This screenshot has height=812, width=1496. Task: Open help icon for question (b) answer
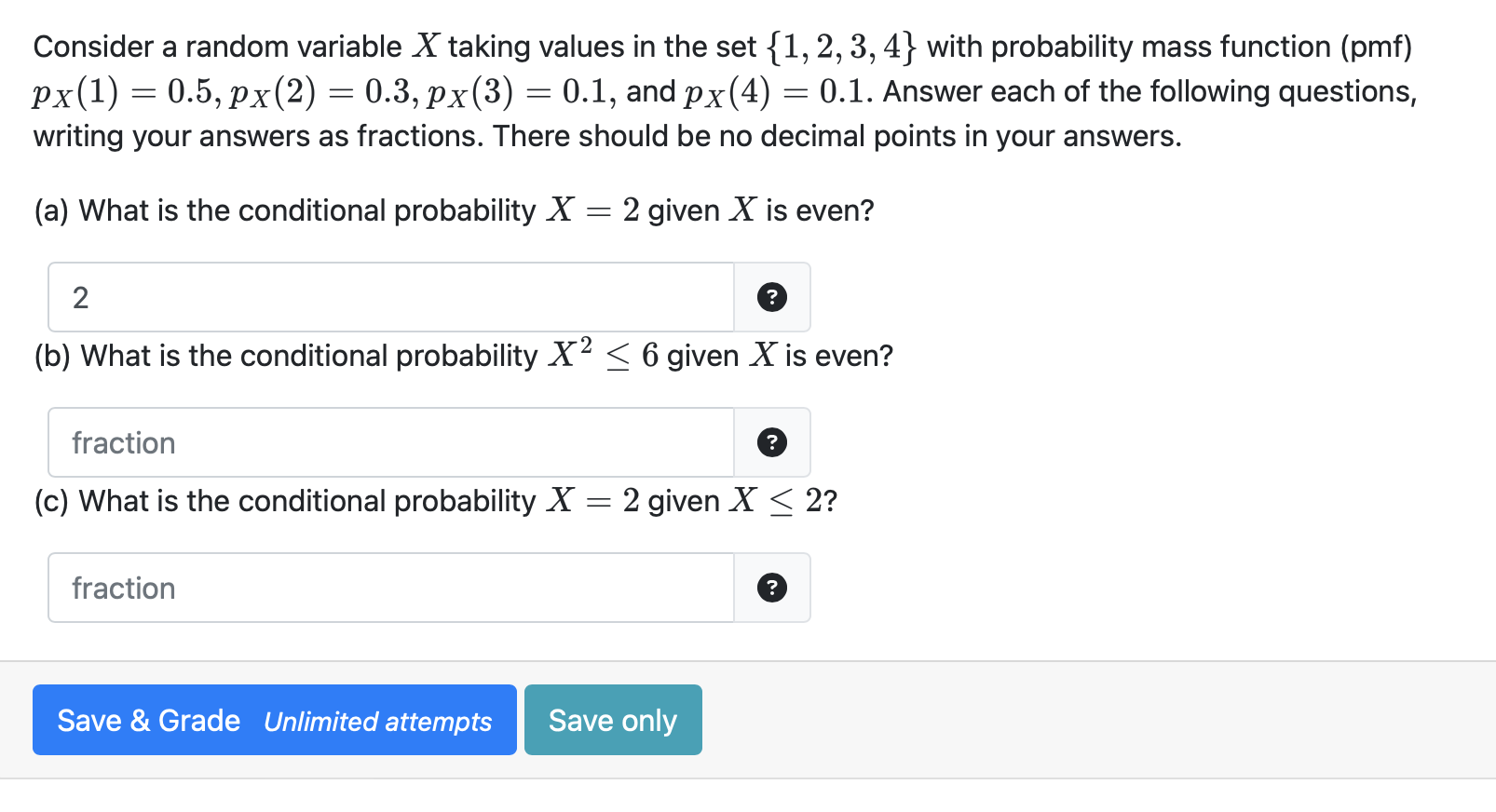tap(771, 442)
